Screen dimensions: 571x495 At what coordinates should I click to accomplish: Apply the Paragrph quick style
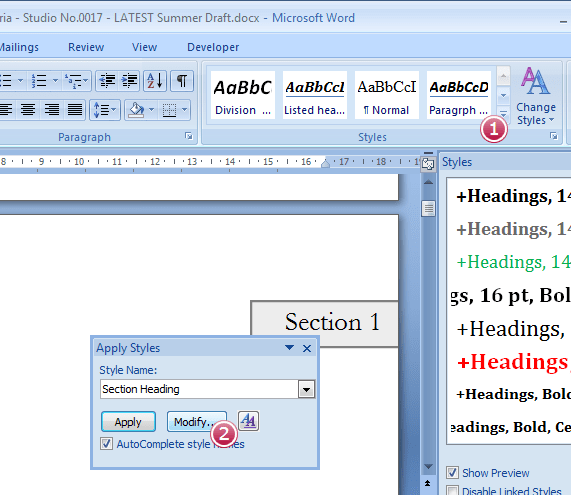(459, 95)
